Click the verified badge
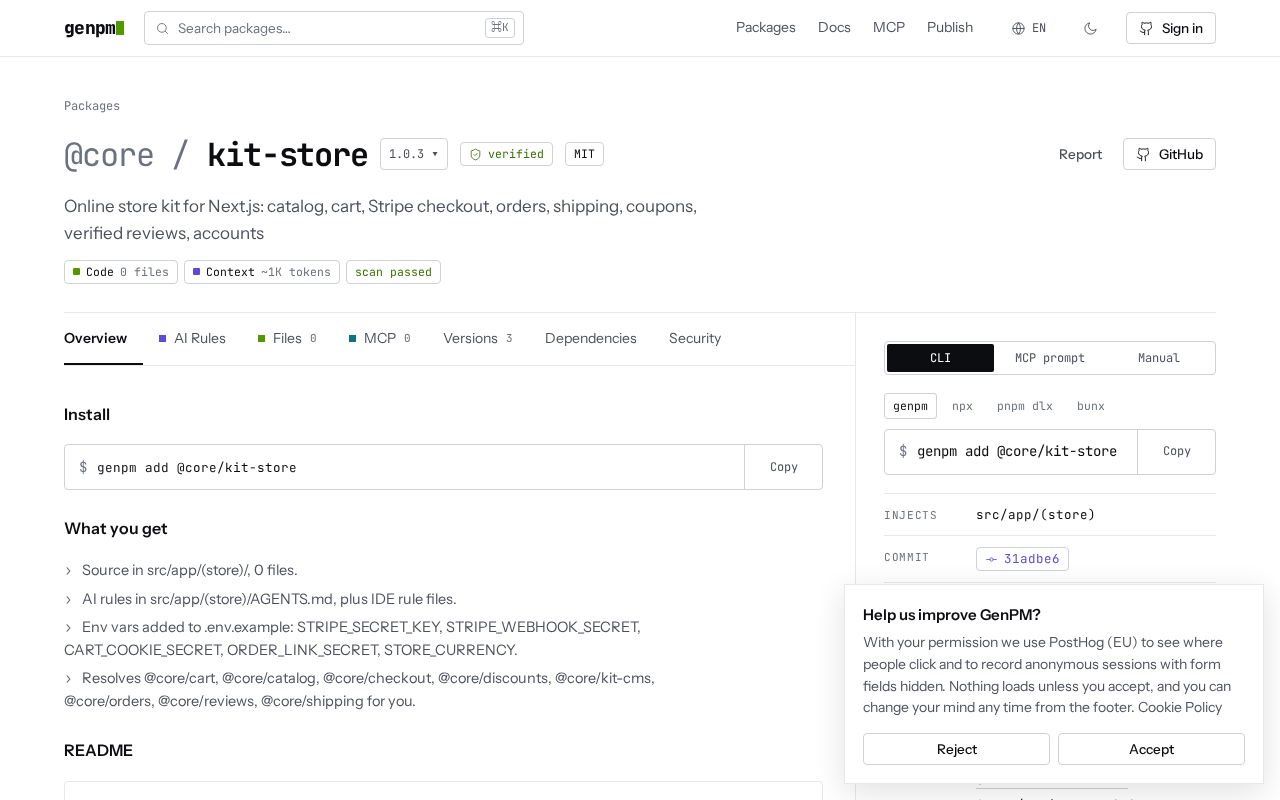 click(x=506, y=154)
